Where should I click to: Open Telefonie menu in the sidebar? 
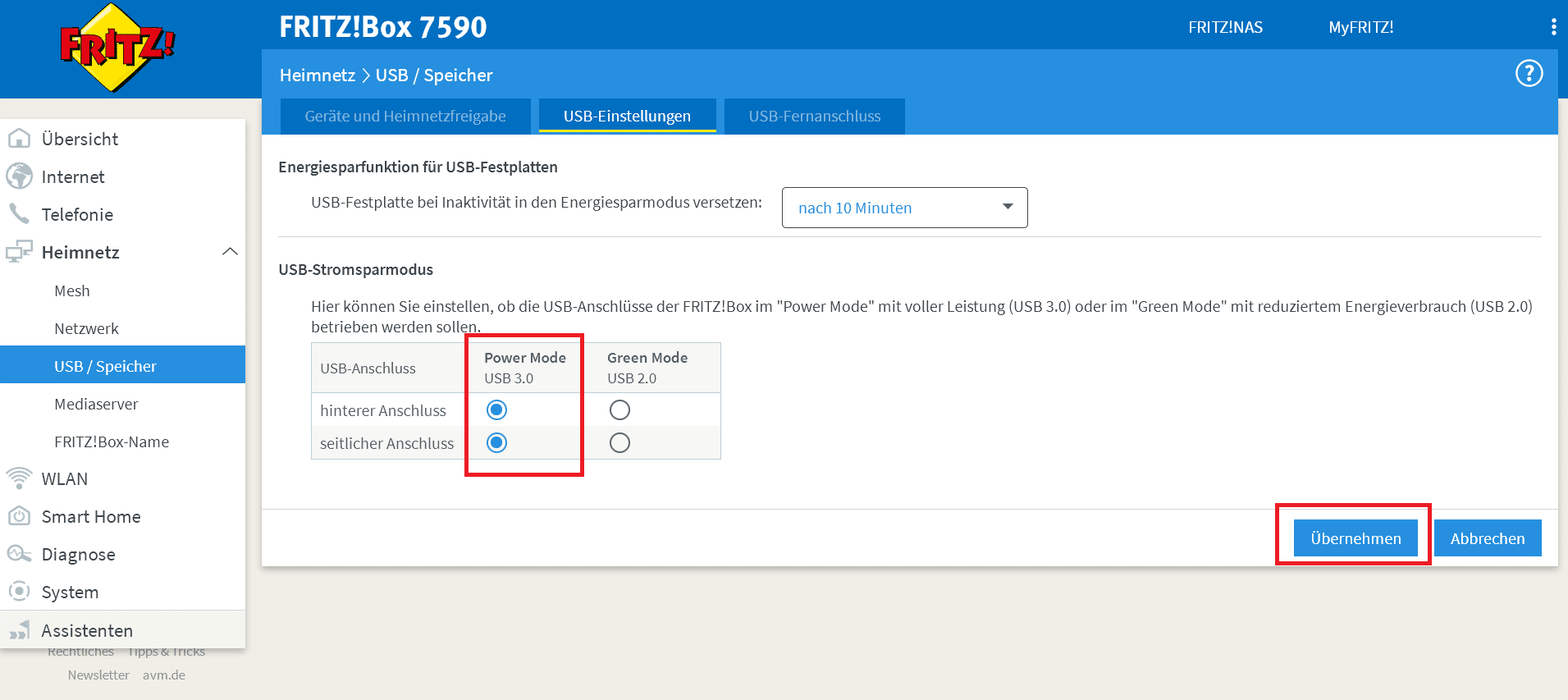[123, 214]
